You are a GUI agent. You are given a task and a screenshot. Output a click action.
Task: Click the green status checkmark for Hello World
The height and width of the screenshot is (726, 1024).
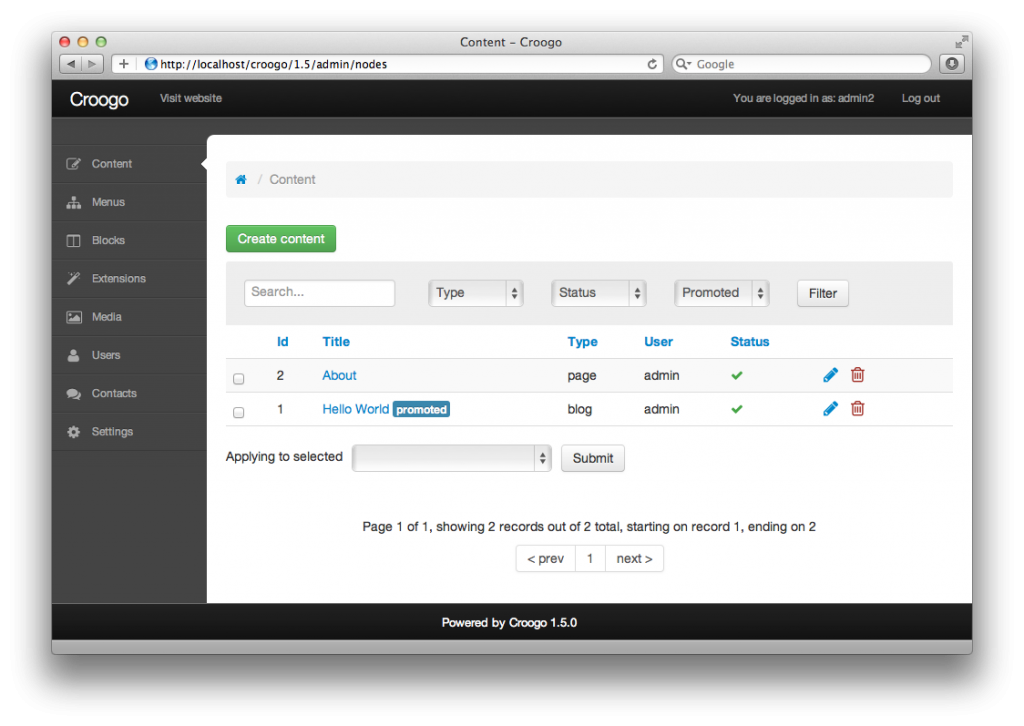click(737, 409)
